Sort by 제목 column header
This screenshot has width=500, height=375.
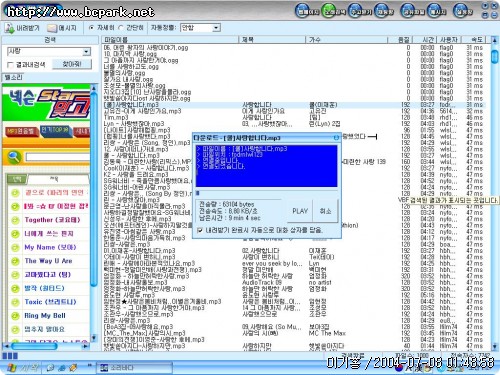272,40
